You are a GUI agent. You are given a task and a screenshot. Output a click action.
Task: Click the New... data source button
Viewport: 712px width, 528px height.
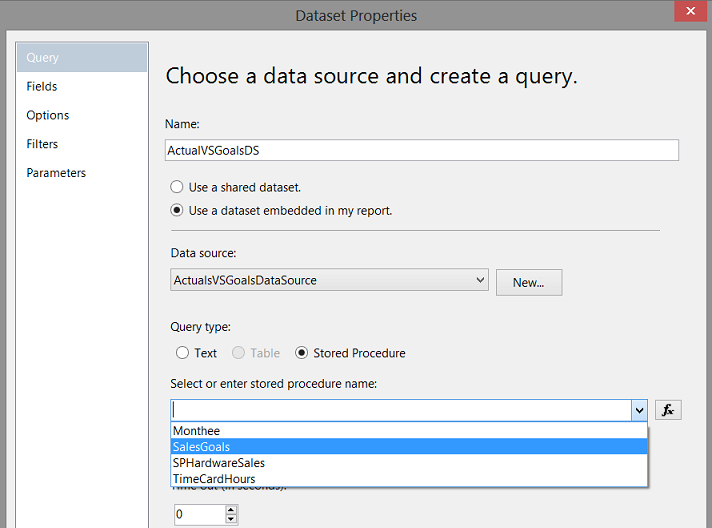click(528, 282)
